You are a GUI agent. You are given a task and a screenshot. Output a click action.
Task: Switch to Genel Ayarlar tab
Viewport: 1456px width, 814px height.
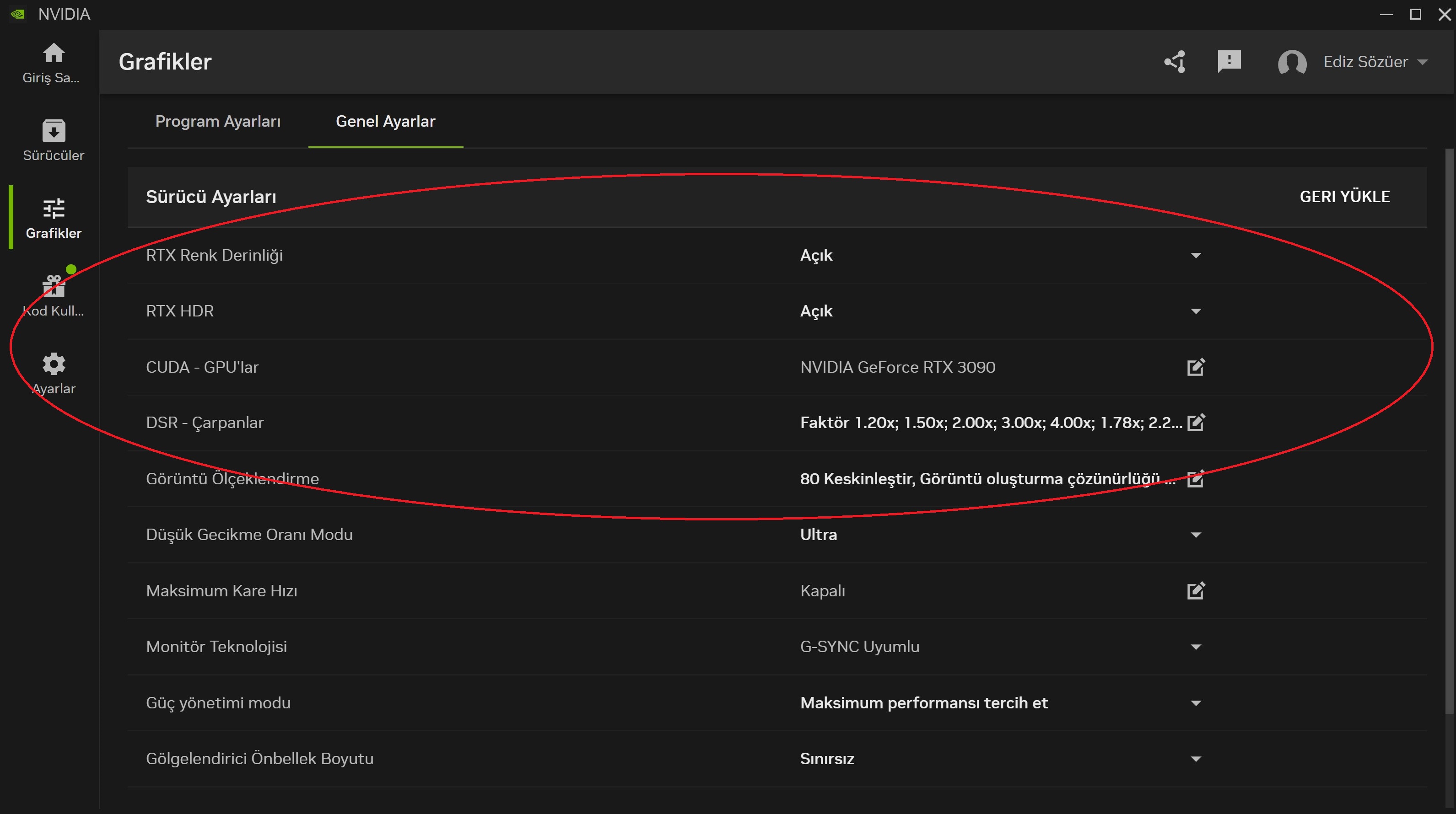[385, 122]
